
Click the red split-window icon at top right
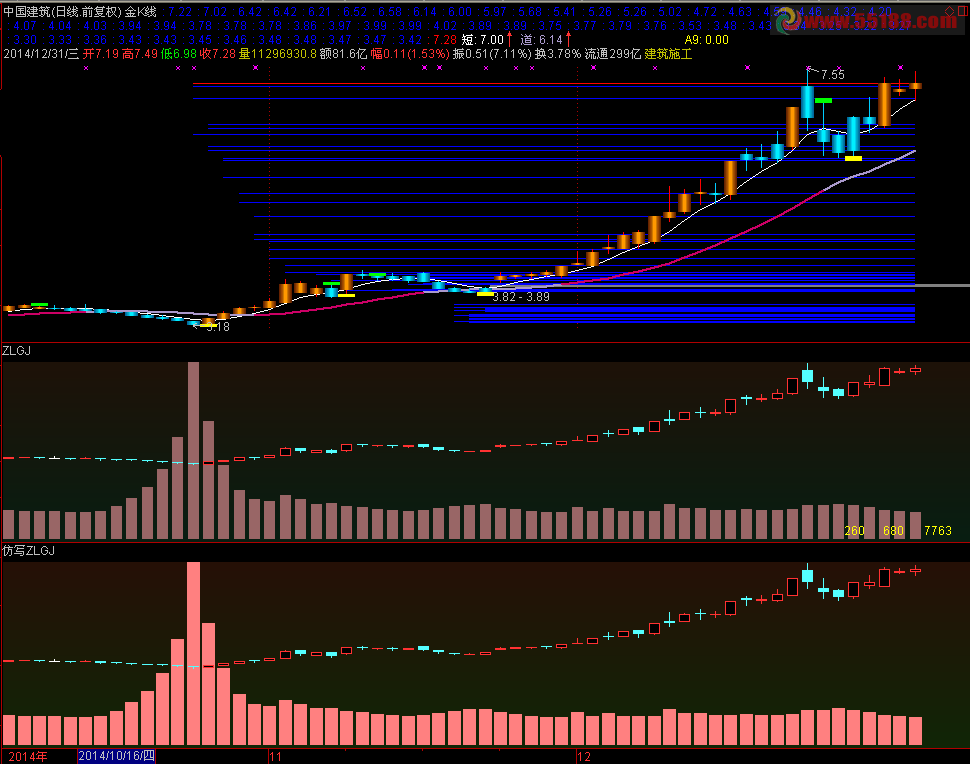pyautogui.click(x=963, y=11)
